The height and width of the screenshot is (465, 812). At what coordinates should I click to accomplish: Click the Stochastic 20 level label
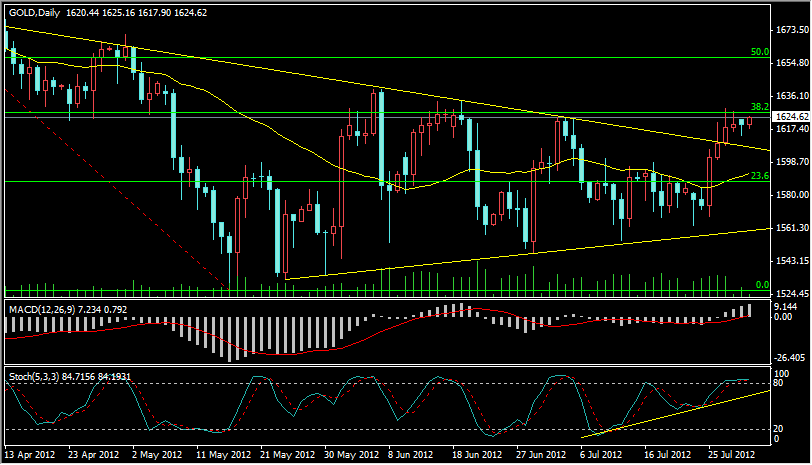(x=778, y=429)
